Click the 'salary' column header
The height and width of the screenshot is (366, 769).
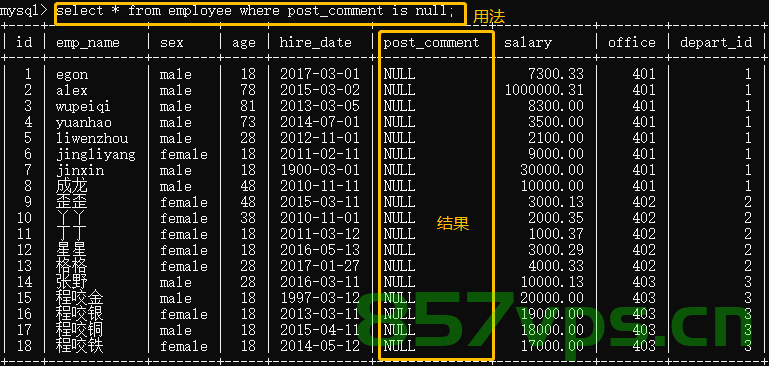pyautogui.click(x=528, y=43)
